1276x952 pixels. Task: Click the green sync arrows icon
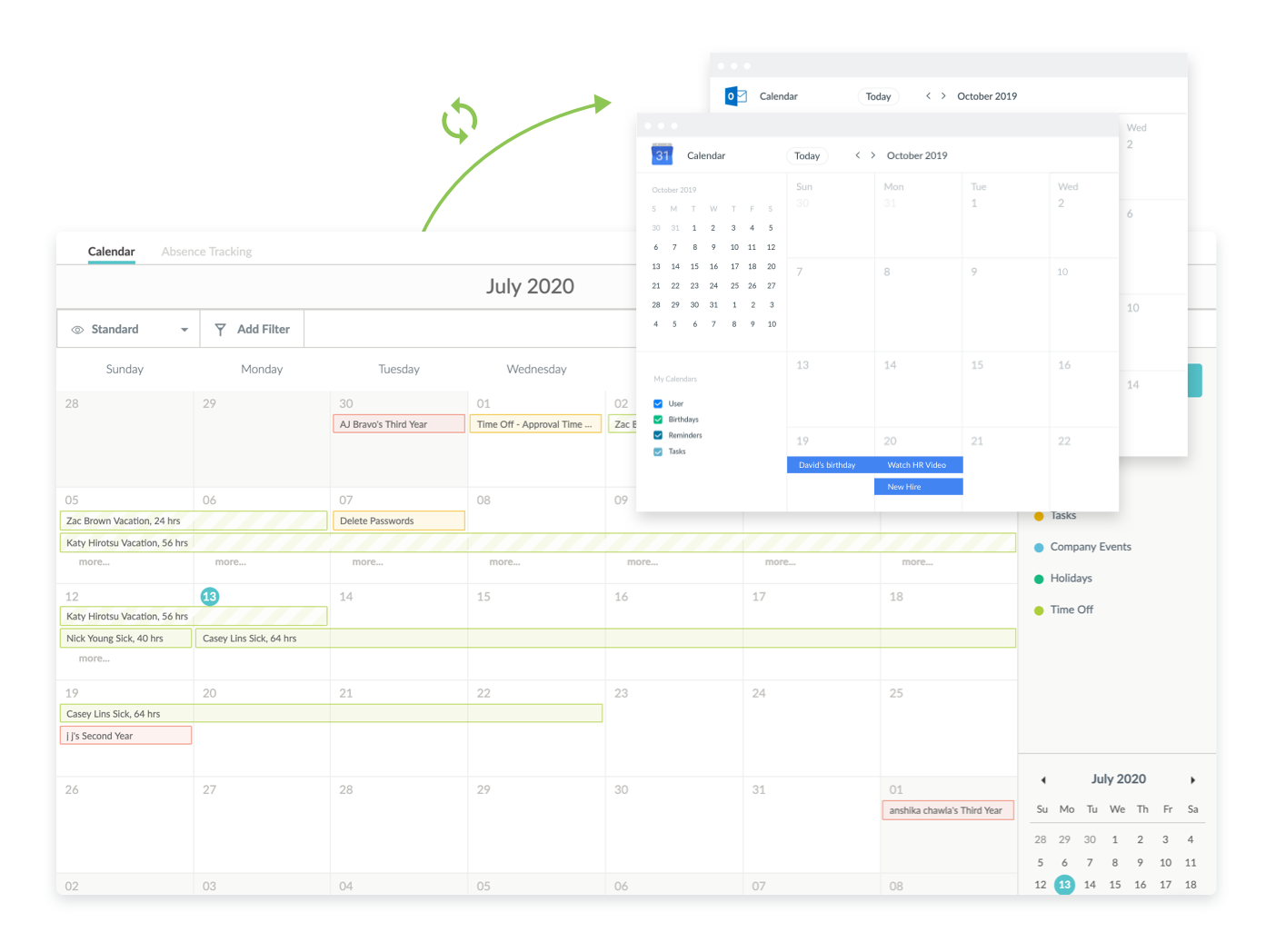(x=459, y=120)
